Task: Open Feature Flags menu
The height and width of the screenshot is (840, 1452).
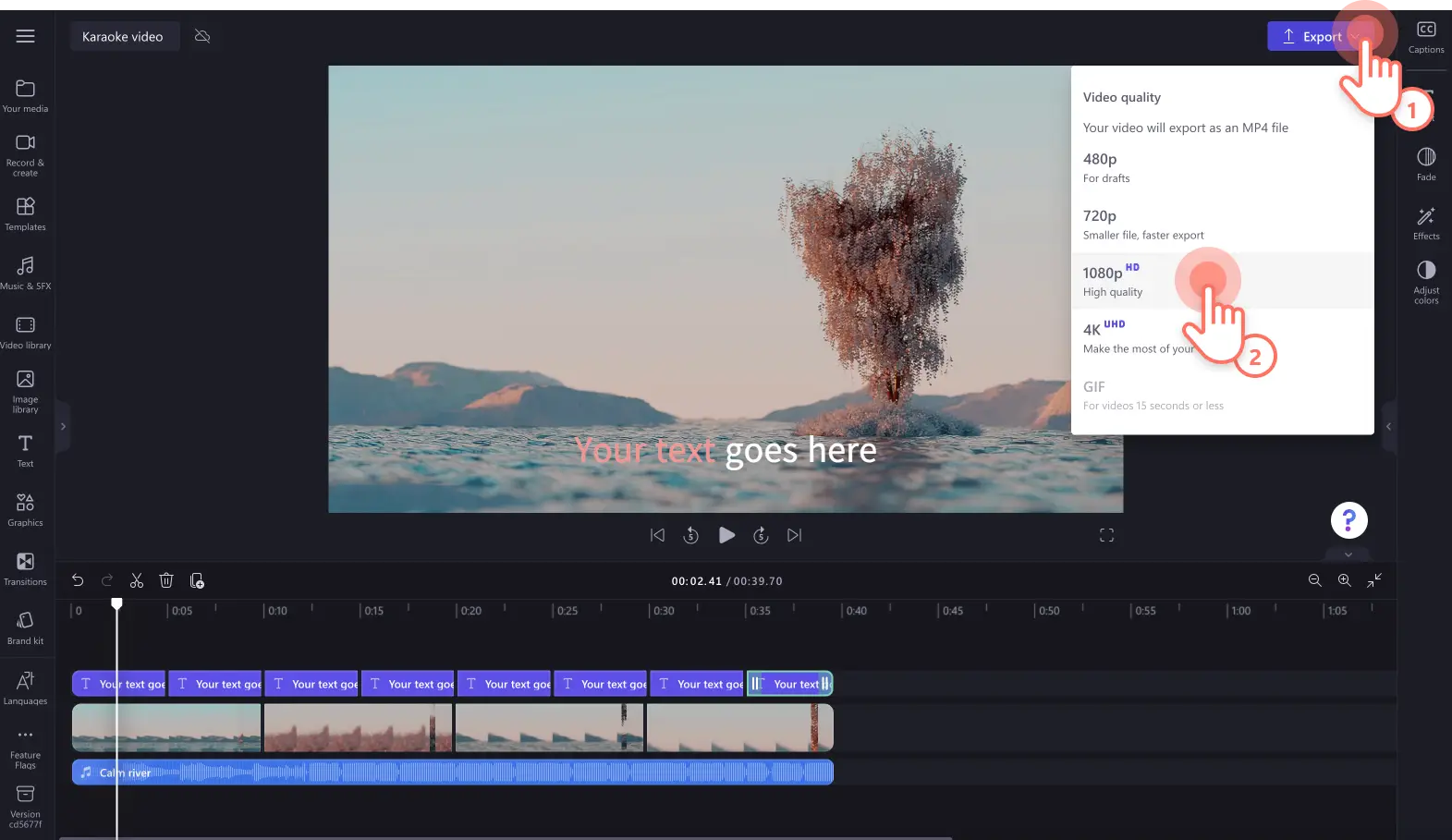Action: (25, 748)
